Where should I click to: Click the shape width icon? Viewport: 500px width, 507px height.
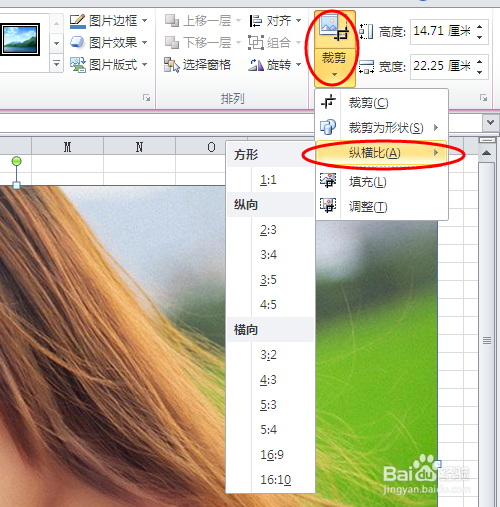pyautogui.click(x=366, y=67)
